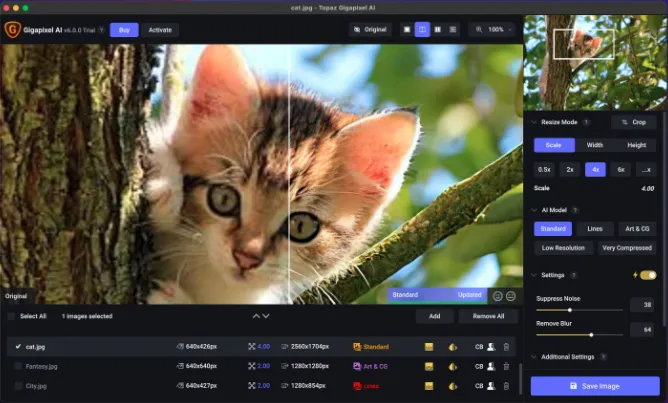The image size is (668, 403).
Task: Click the happy face rating icon
Action: click(x=497, y=296)
